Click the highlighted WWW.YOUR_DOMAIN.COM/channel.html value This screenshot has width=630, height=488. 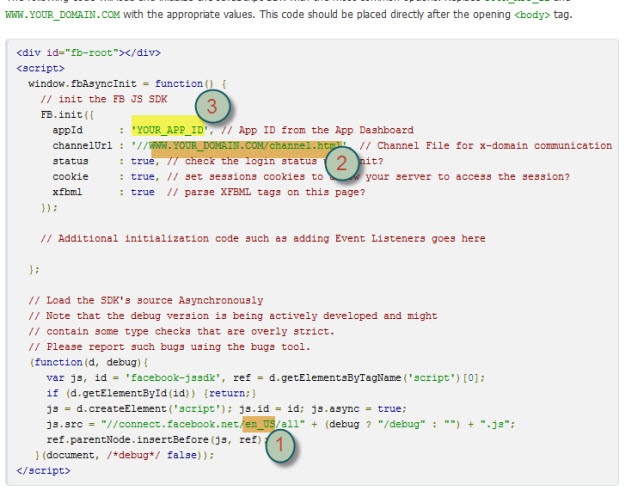246,146
